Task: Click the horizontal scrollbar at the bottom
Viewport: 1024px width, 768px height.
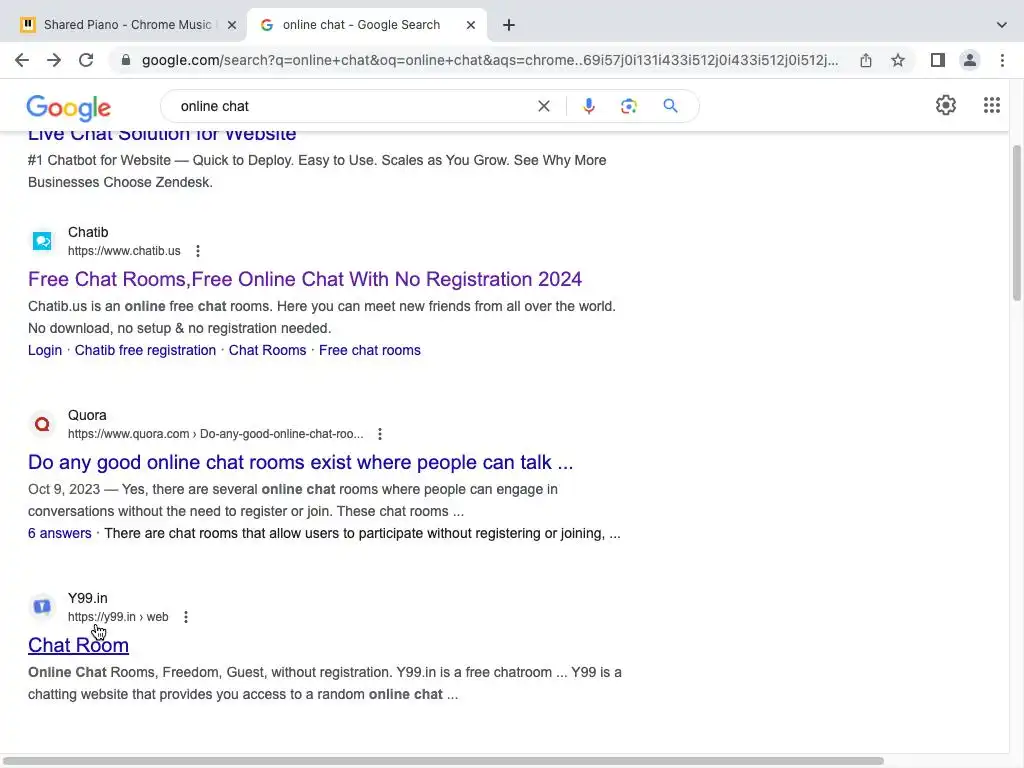Action: (444, 761)
